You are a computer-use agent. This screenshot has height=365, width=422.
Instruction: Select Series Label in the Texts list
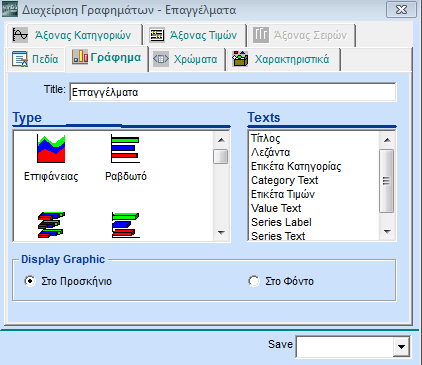point(281,222)
